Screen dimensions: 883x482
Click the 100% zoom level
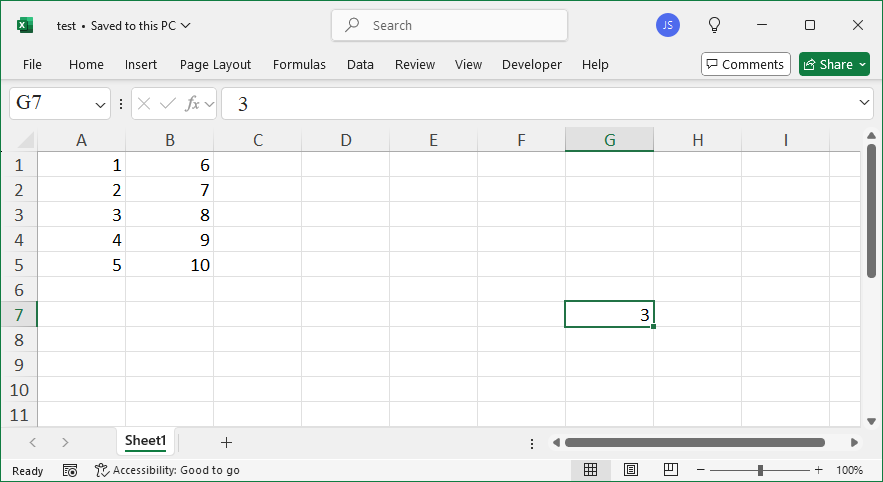pyautogui.click(x=849, y=470)
